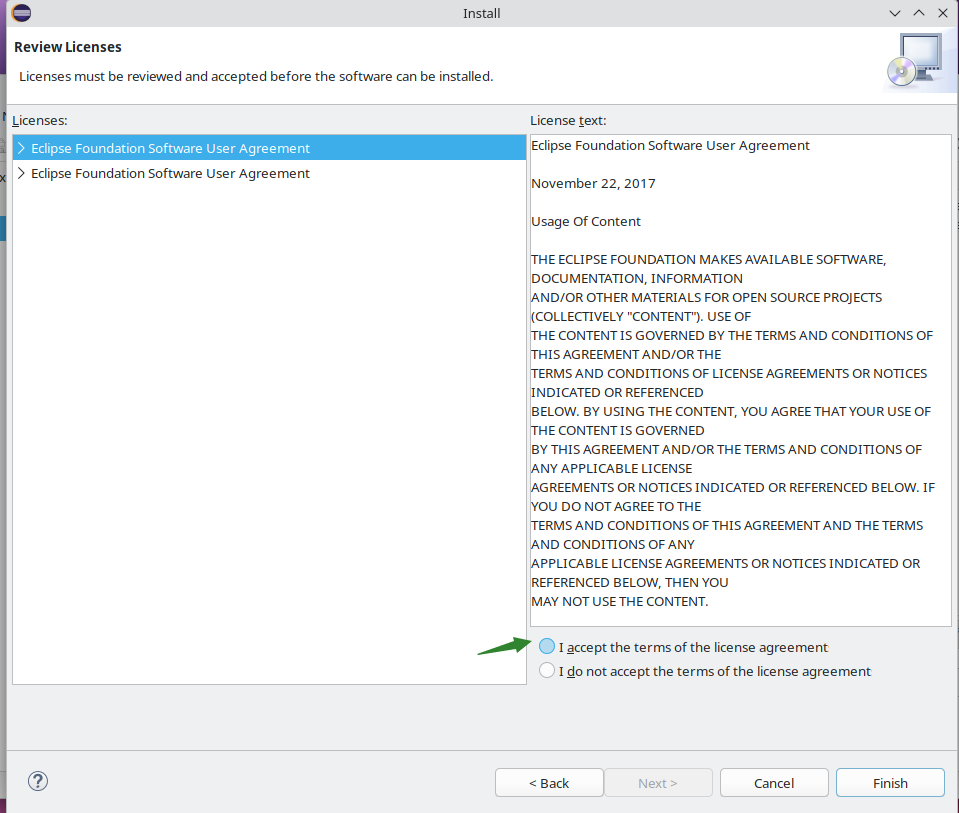959x813 pixels.
Task: Expand the second, unselected agreement row
Action: 21,173
